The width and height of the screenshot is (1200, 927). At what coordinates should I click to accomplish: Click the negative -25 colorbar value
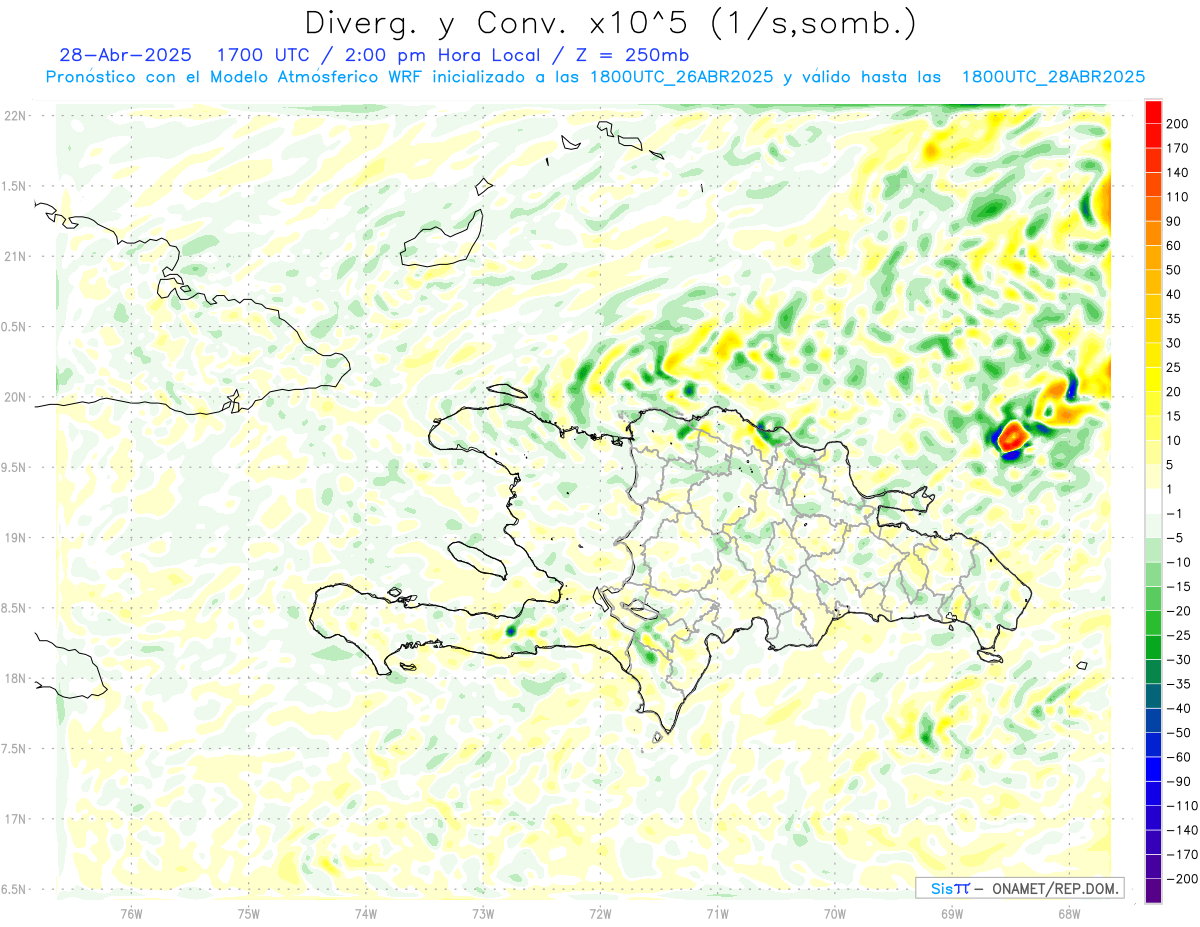1180,635
